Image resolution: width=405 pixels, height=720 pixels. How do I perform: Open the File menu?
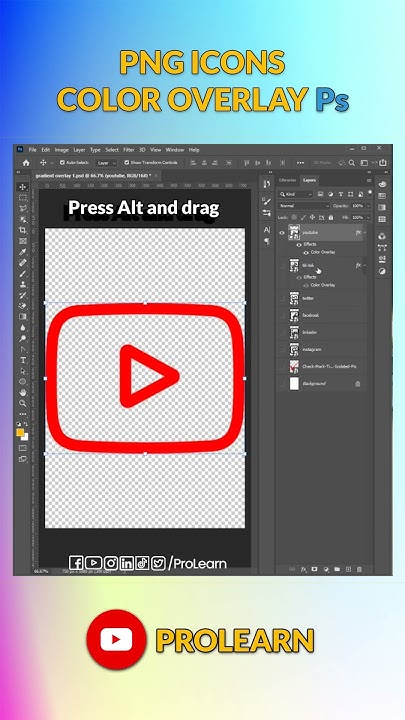(33, 150)
